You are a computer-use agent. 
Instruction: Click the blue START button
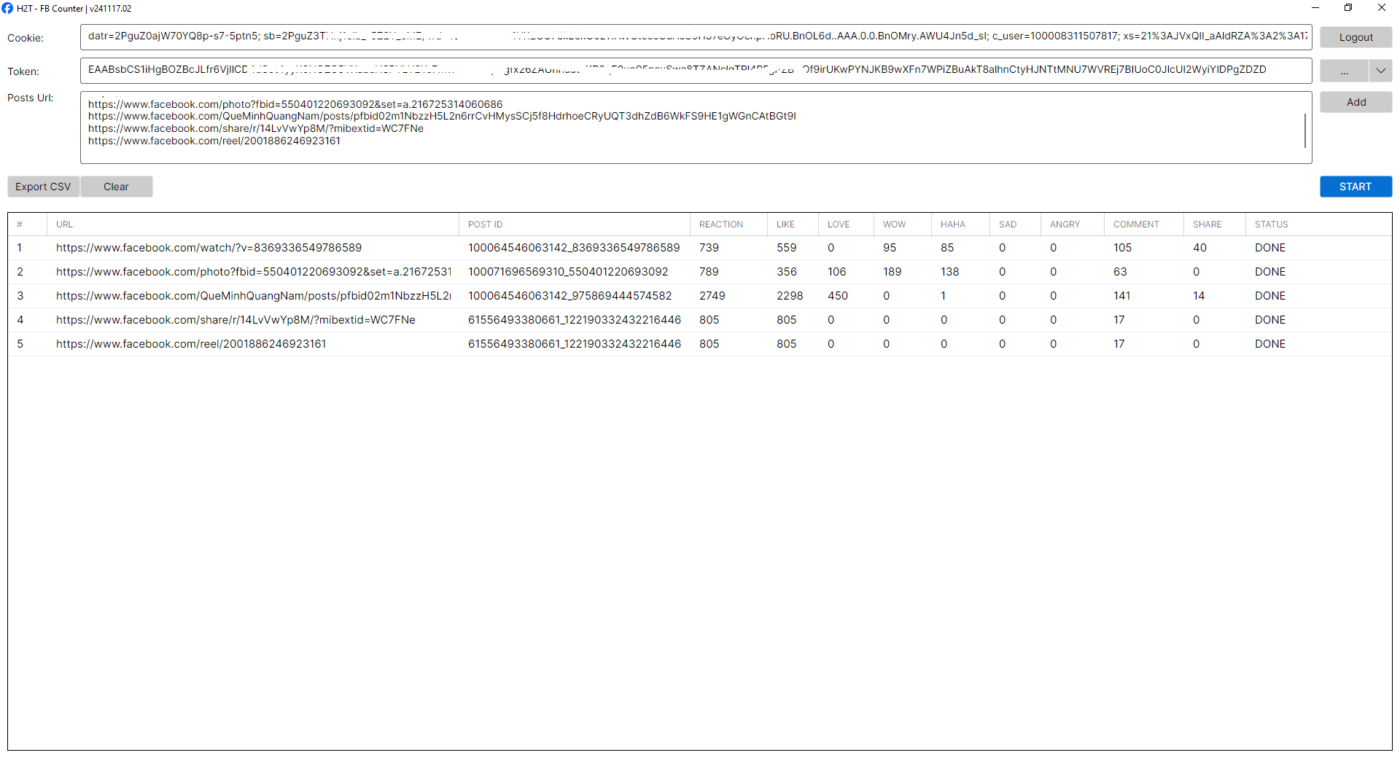[x=1356, y=187]
